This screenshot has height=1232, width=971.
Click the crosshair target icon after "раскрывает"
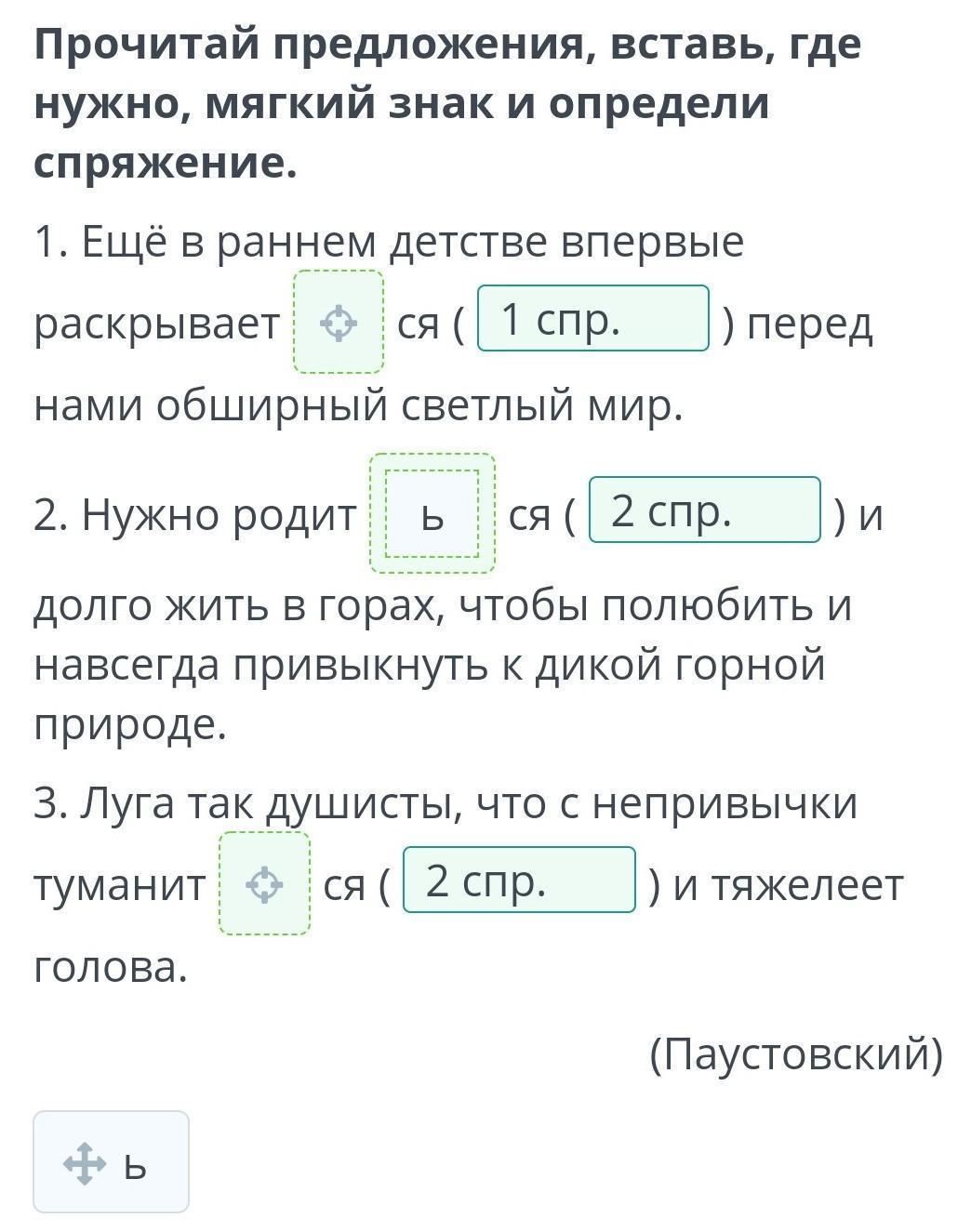pyautogui.click(x=339, y=324)
